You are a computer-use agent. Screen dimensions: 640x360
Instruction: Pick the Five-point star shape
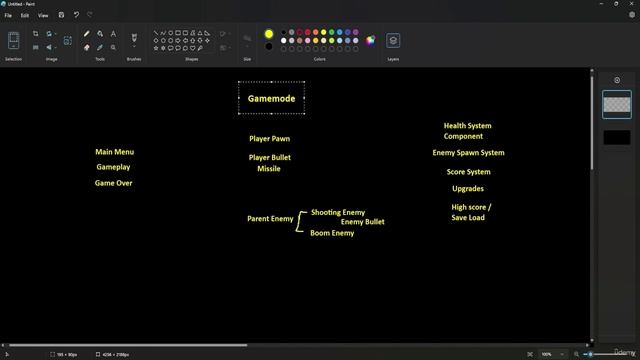[x=156, y=48]
